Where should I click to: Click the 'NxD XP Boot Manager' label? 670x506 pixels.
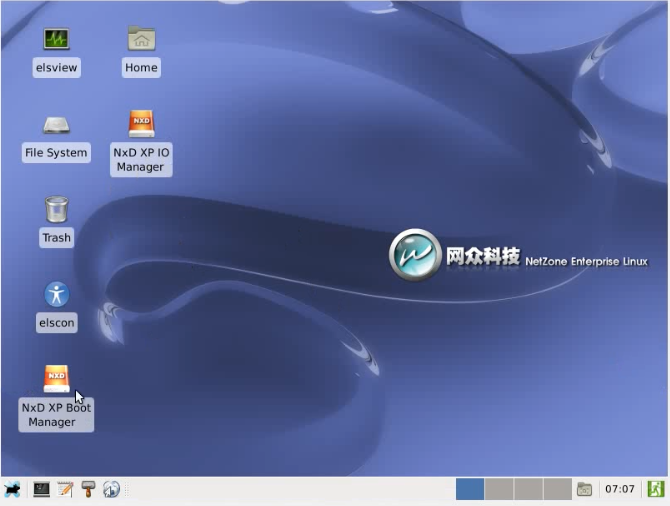tap(56, 415)
